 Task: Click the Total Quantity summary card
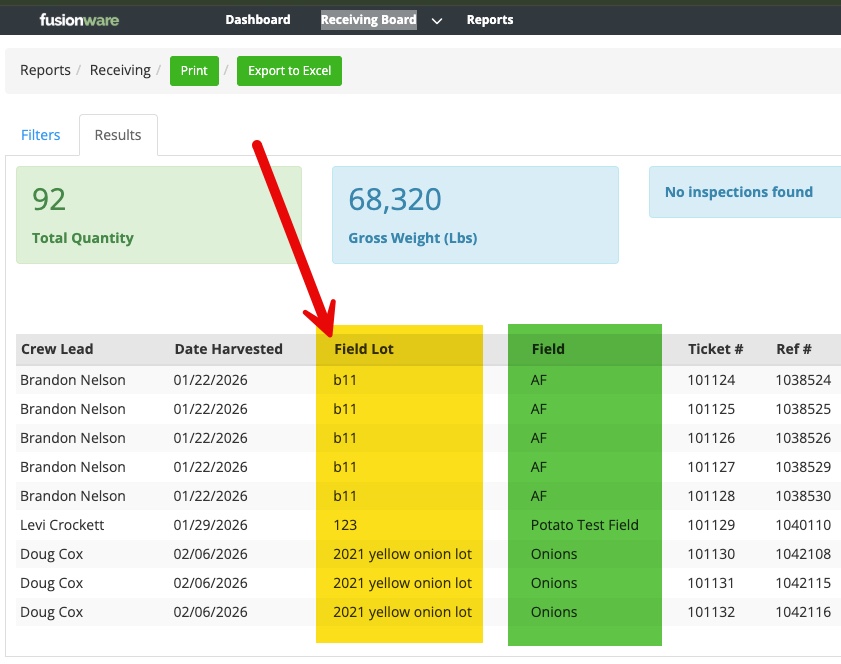[158, 215]
